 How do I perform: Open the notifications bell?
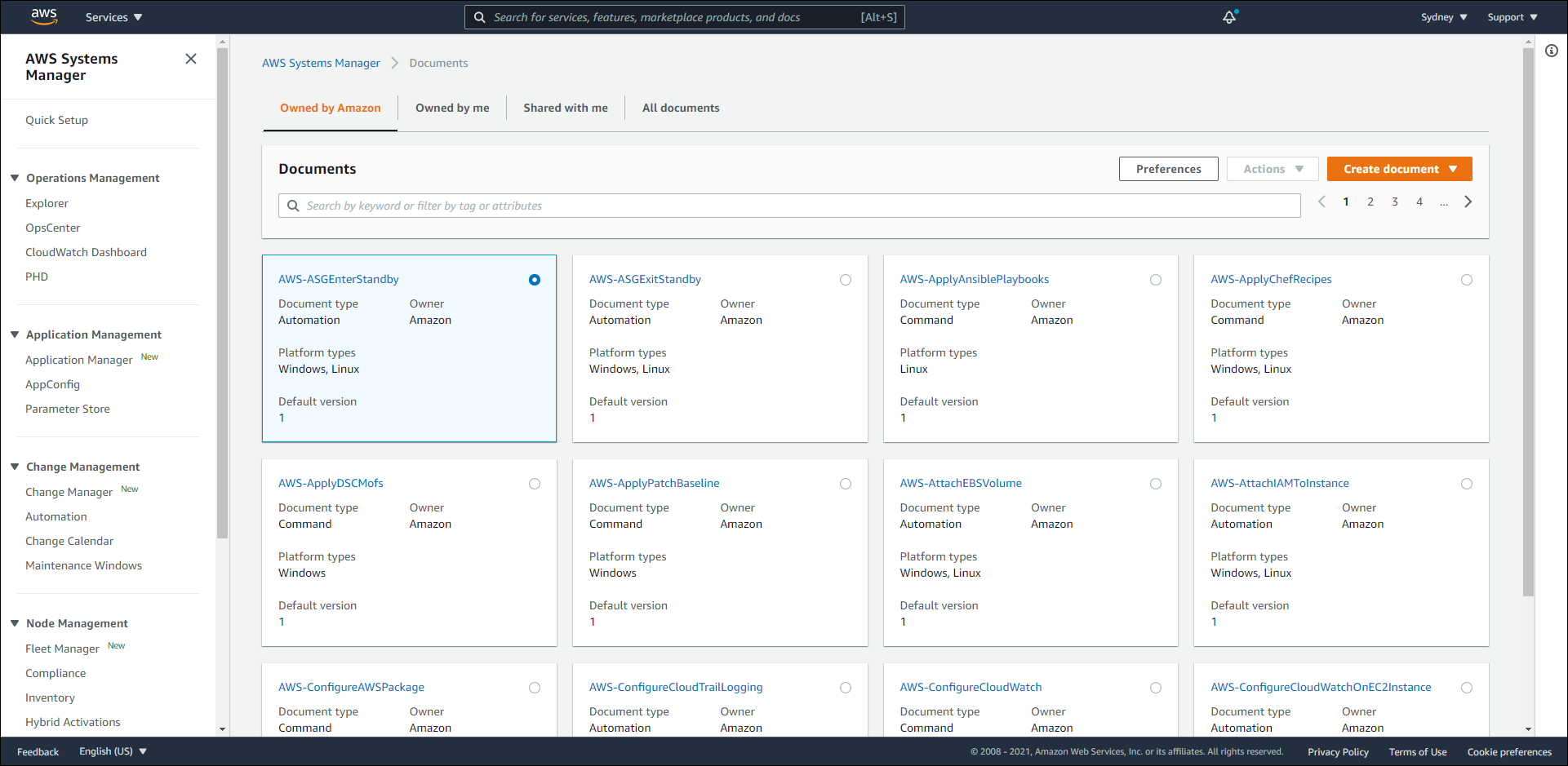pyautogui.click(x=1229, y=17)
